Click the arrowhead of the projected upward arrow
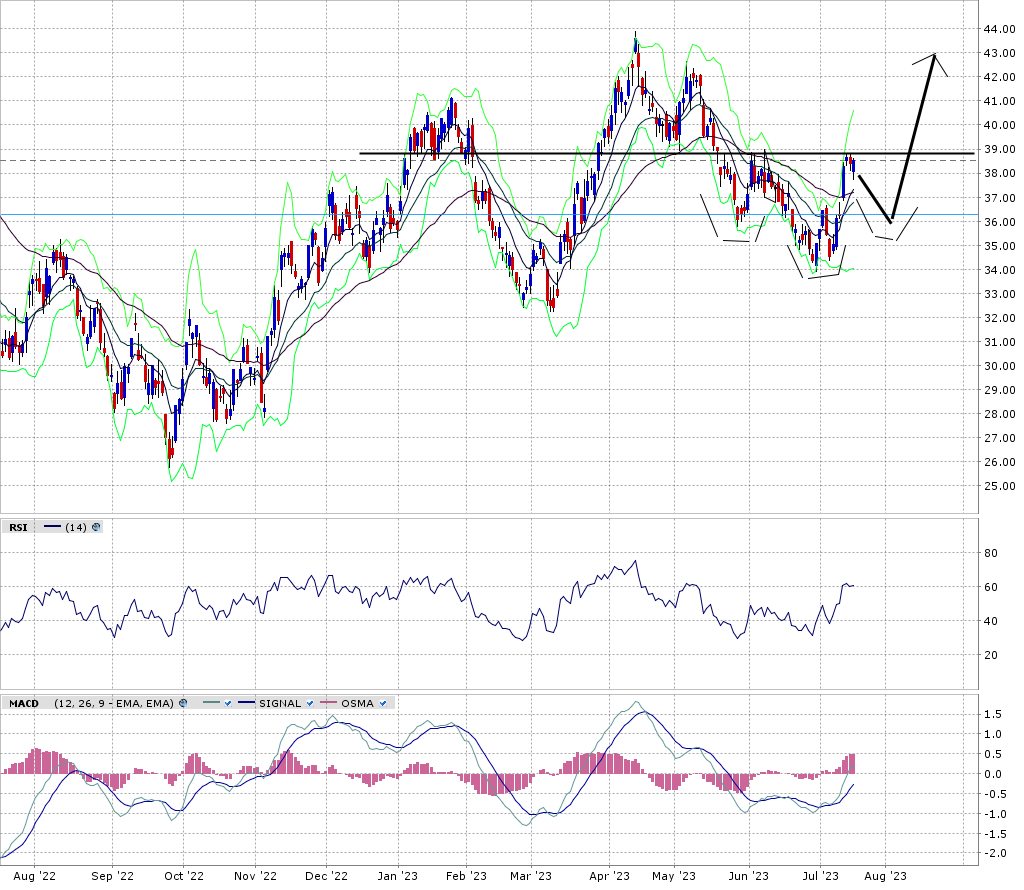This screenshot has height=890, width=1024. (x=934, y=57)
